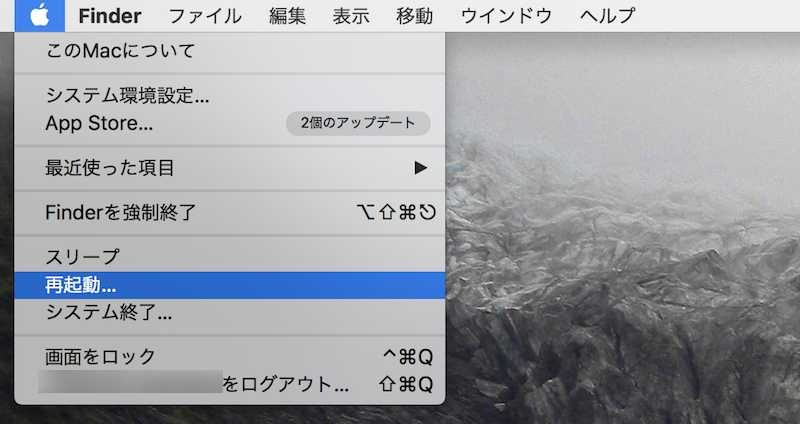The width and height of the screenshot is (800, 424).
Task: Choose スリープ to sleep the Mac
Action: tap(82, 258)
